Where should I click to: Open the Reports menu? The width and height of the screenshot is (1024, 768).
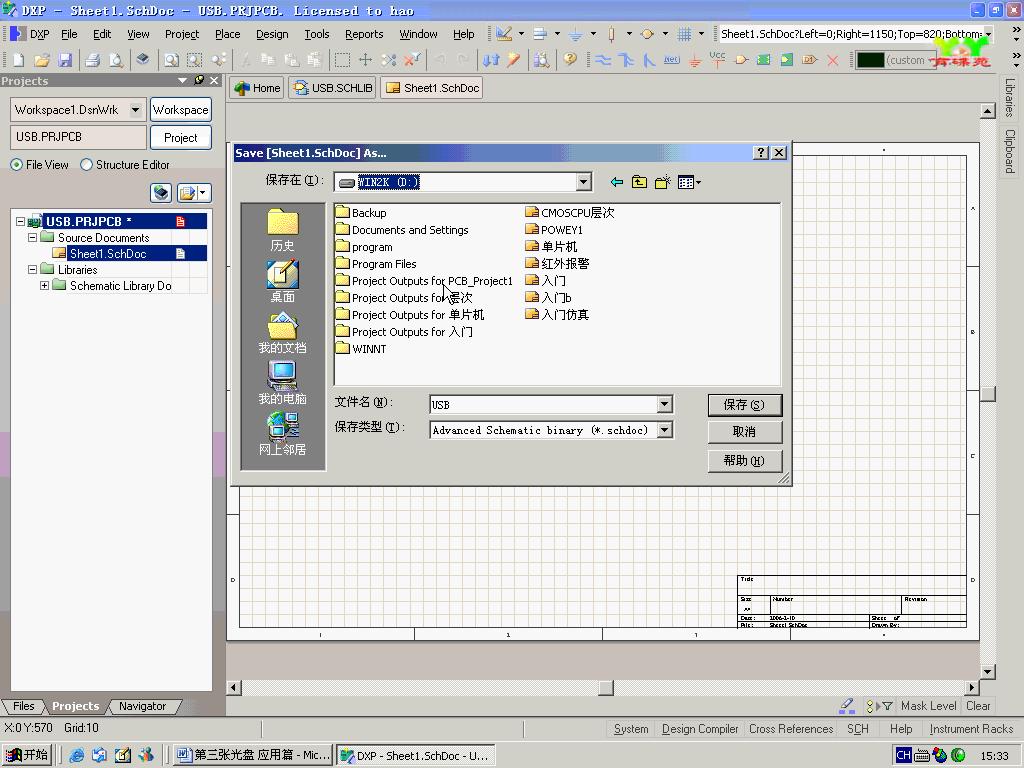(x=364, y=34)
